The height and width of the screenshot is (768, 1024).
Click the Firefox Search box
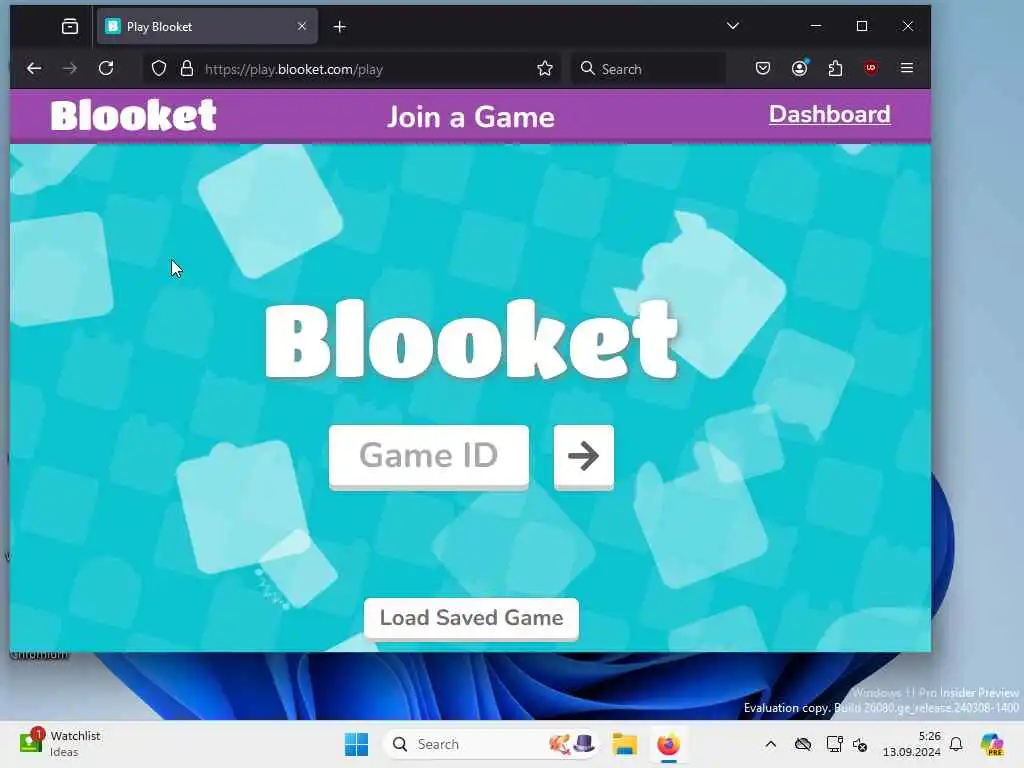click(x=649, y=69)
